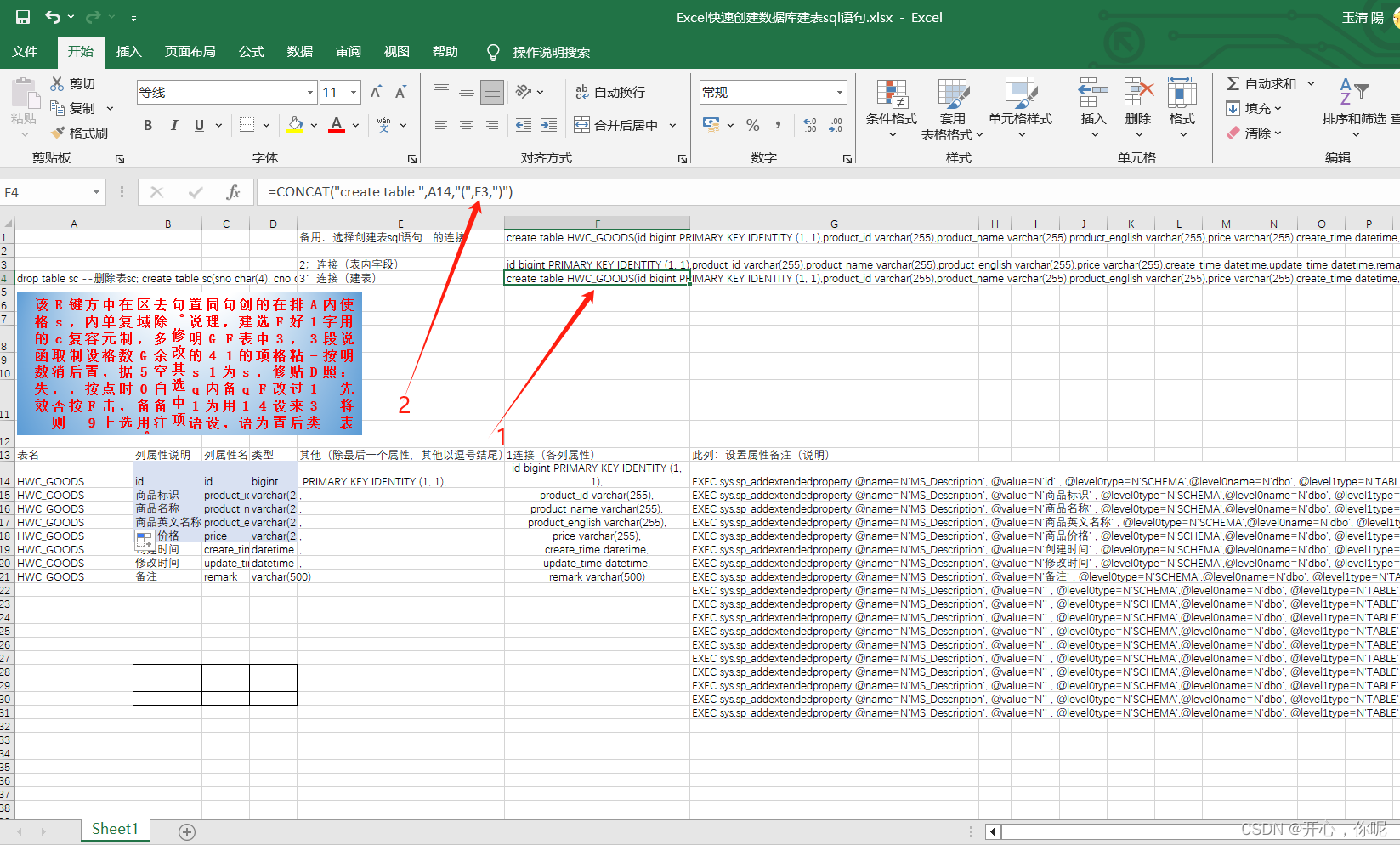Click the Insert Function fx icon

(233, 192)
